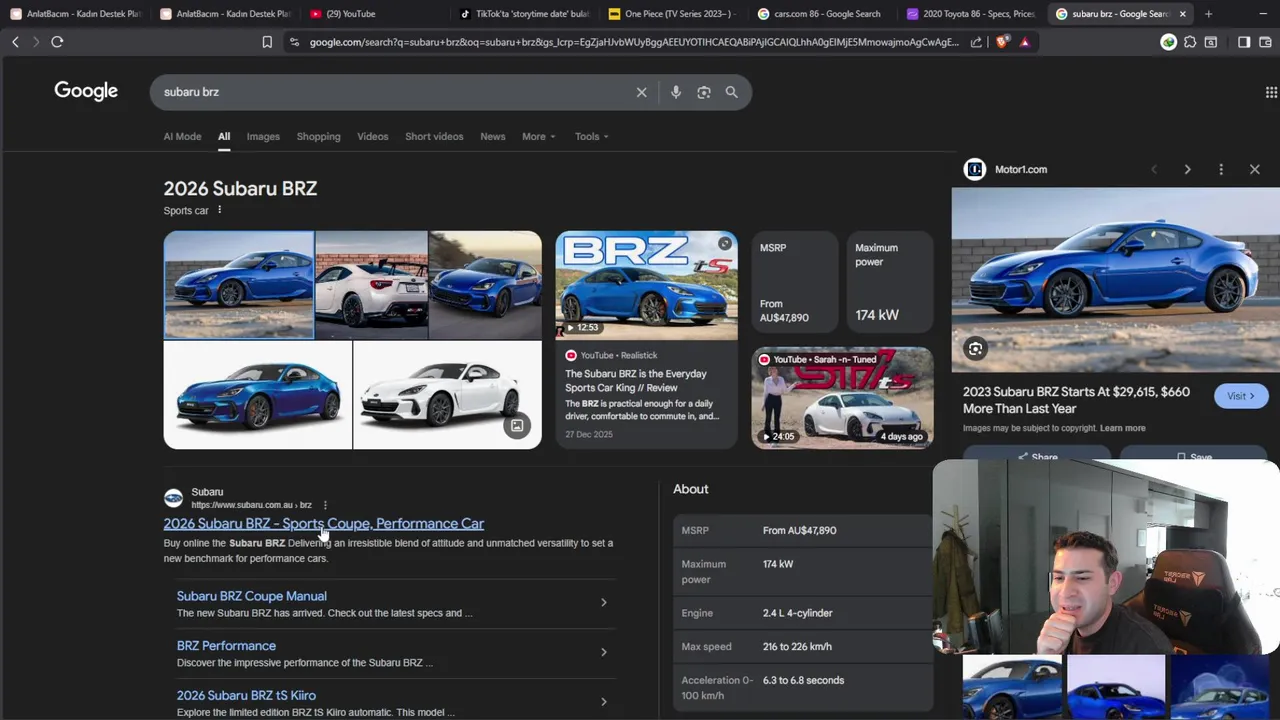Switch to the AI Mode tab
Screen dimensions: 1280x720
pyautogui.click(x=182, y=136)
